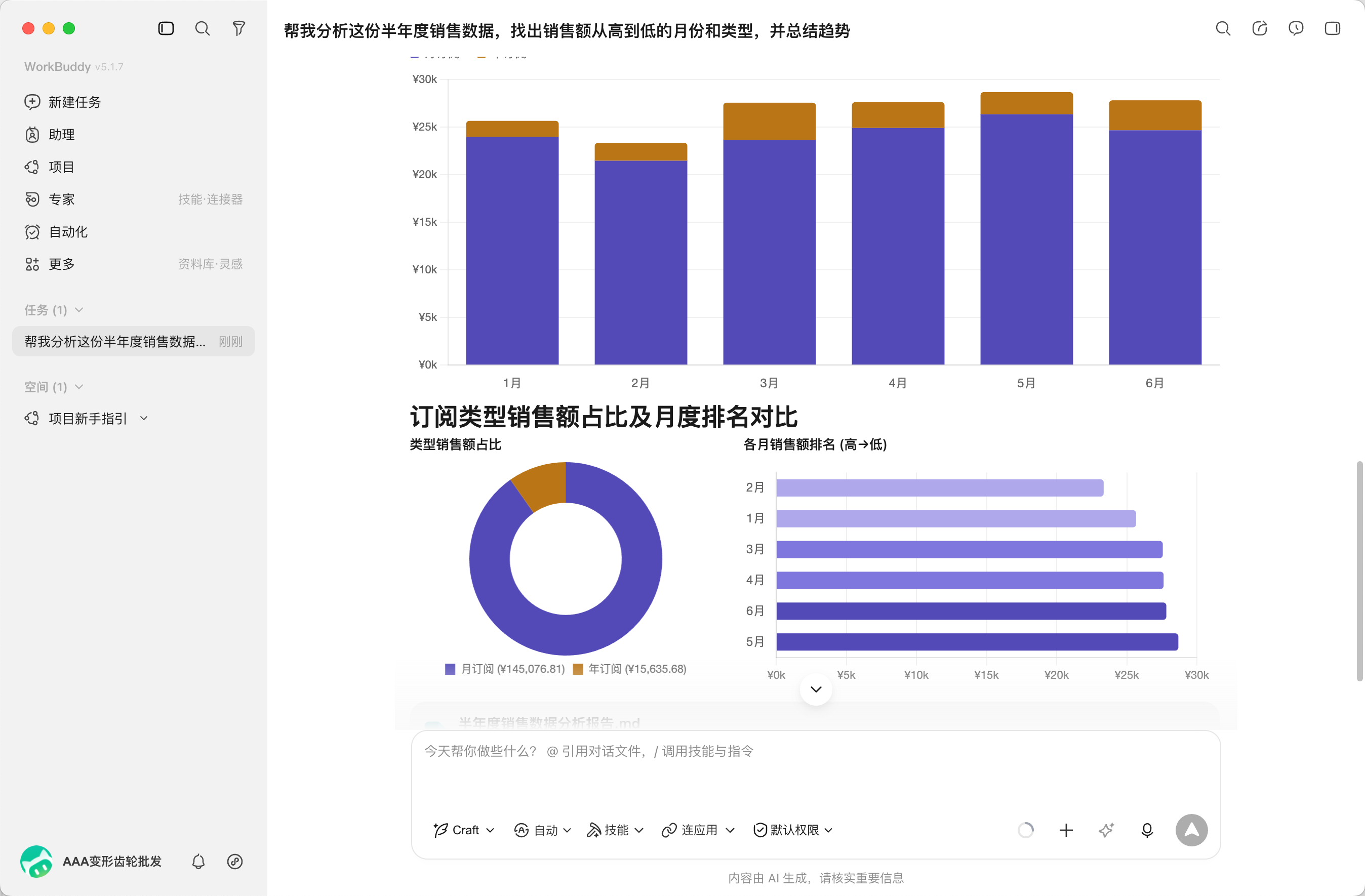The height and width of the screenshot is (896, 1365).
Task: Click the 年订阅 legend orange swatch
Action: (x=578, y=668)
